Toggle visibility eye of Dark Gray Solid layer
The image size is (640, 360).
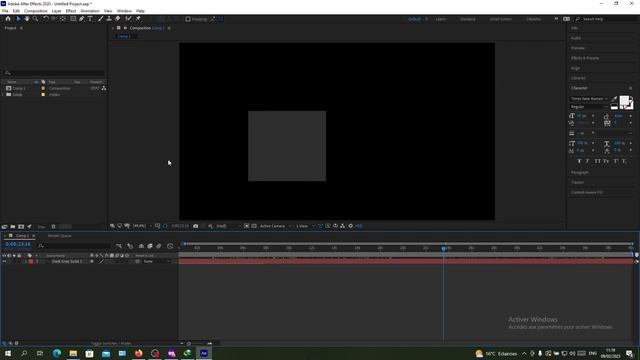tap(4, 261)
